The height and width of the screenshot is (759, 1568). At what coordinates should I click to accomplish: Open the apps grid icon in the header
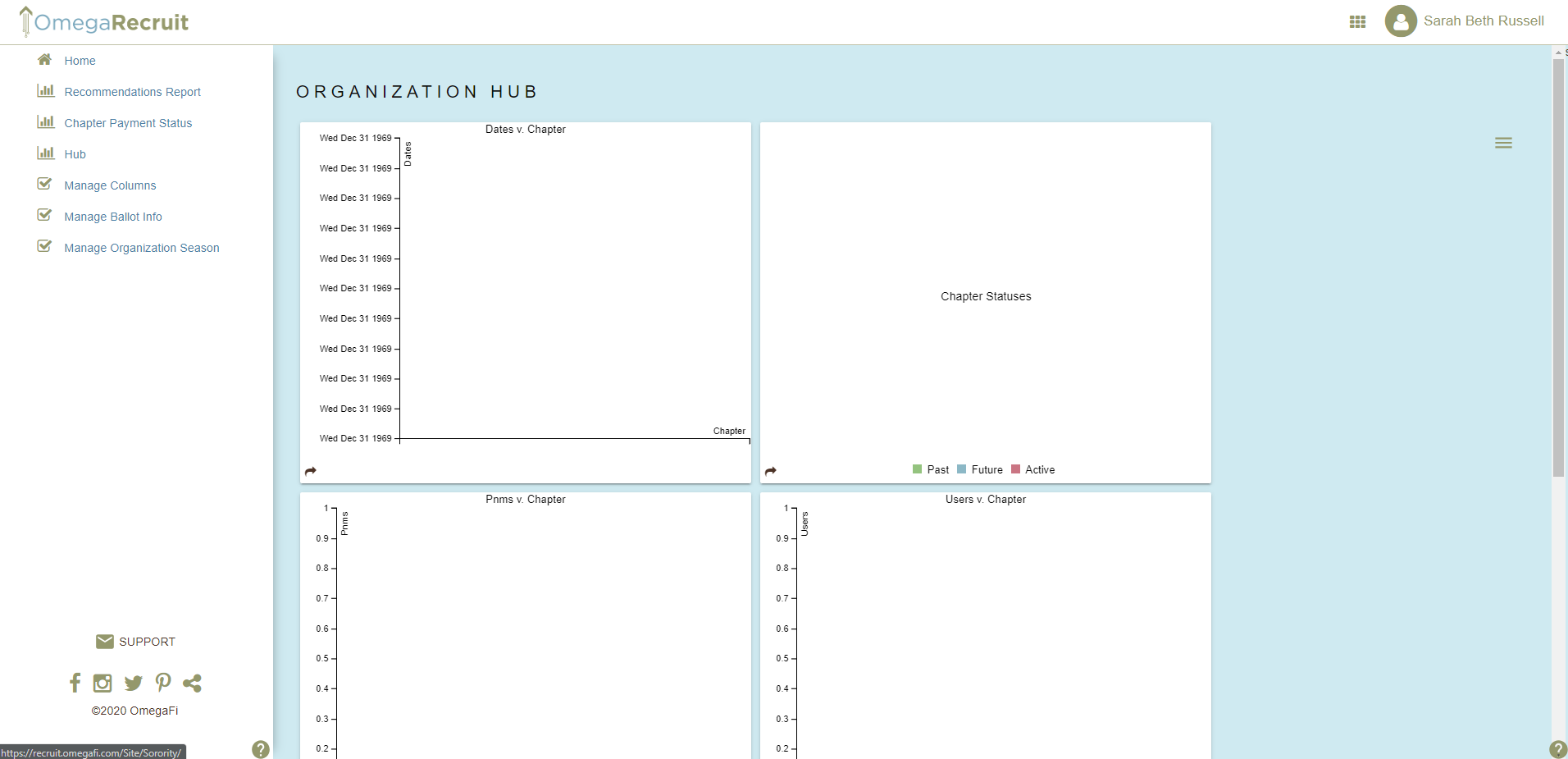1357,21
